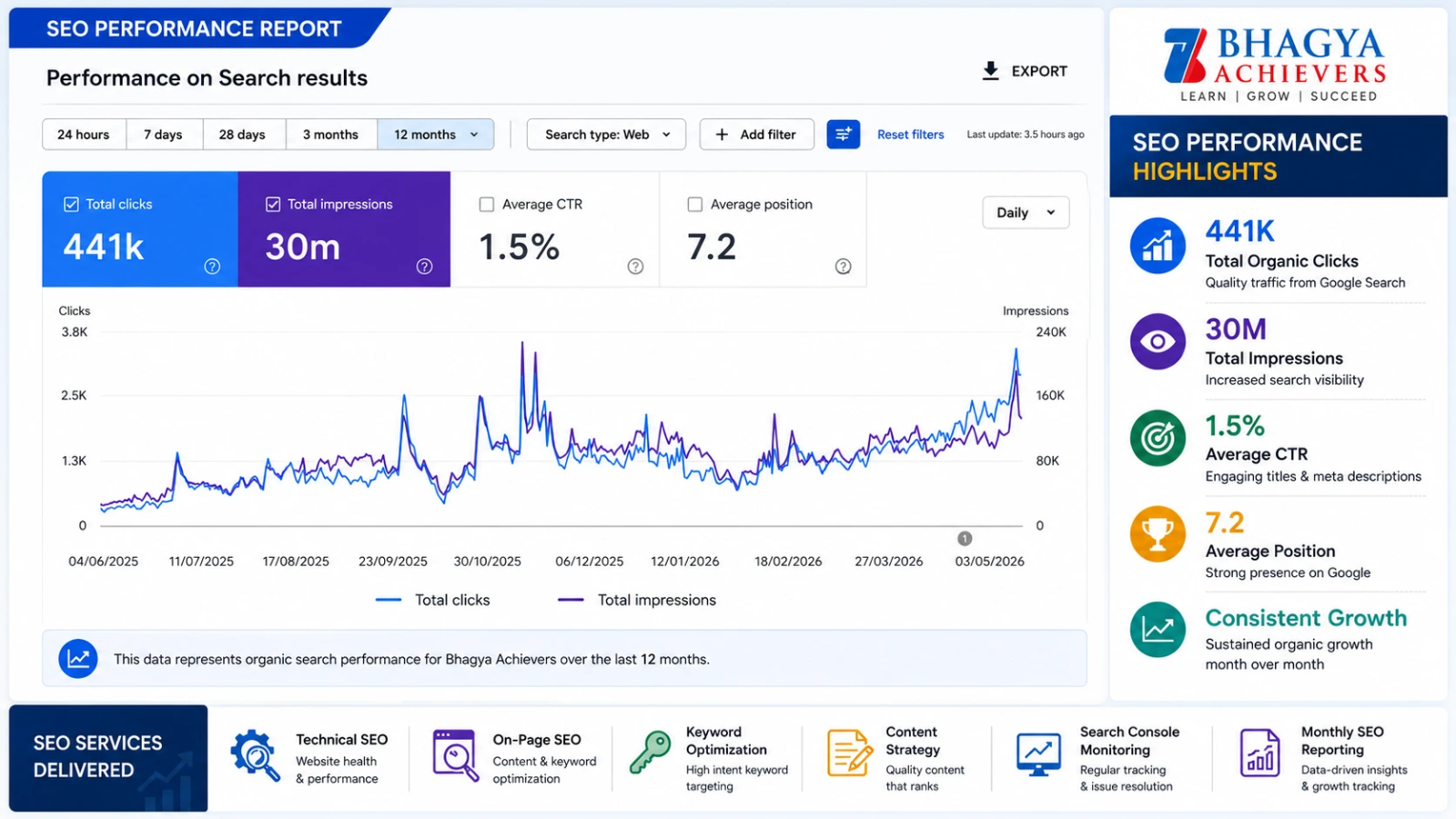Click the annotation marker 1 on chart axis
Image resolution: width=1456 pixels, height=819 pixels.
pos(965,539)
